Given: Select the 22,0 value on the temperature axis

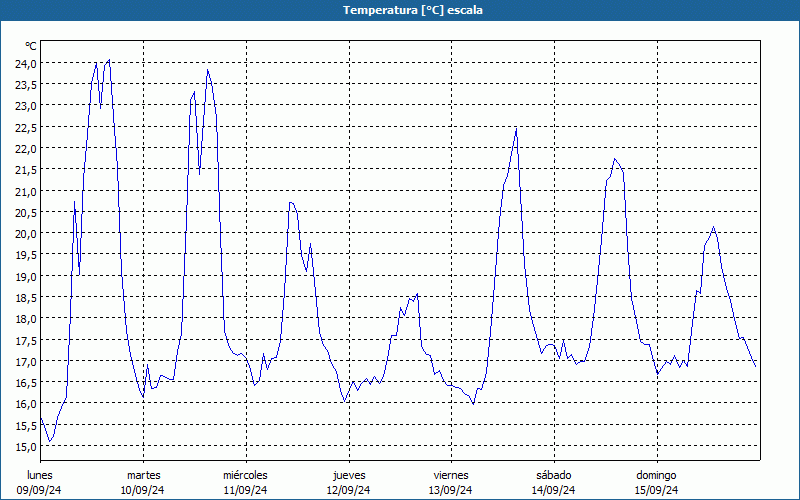Looking at the screenshot, I should click(26, 148).
